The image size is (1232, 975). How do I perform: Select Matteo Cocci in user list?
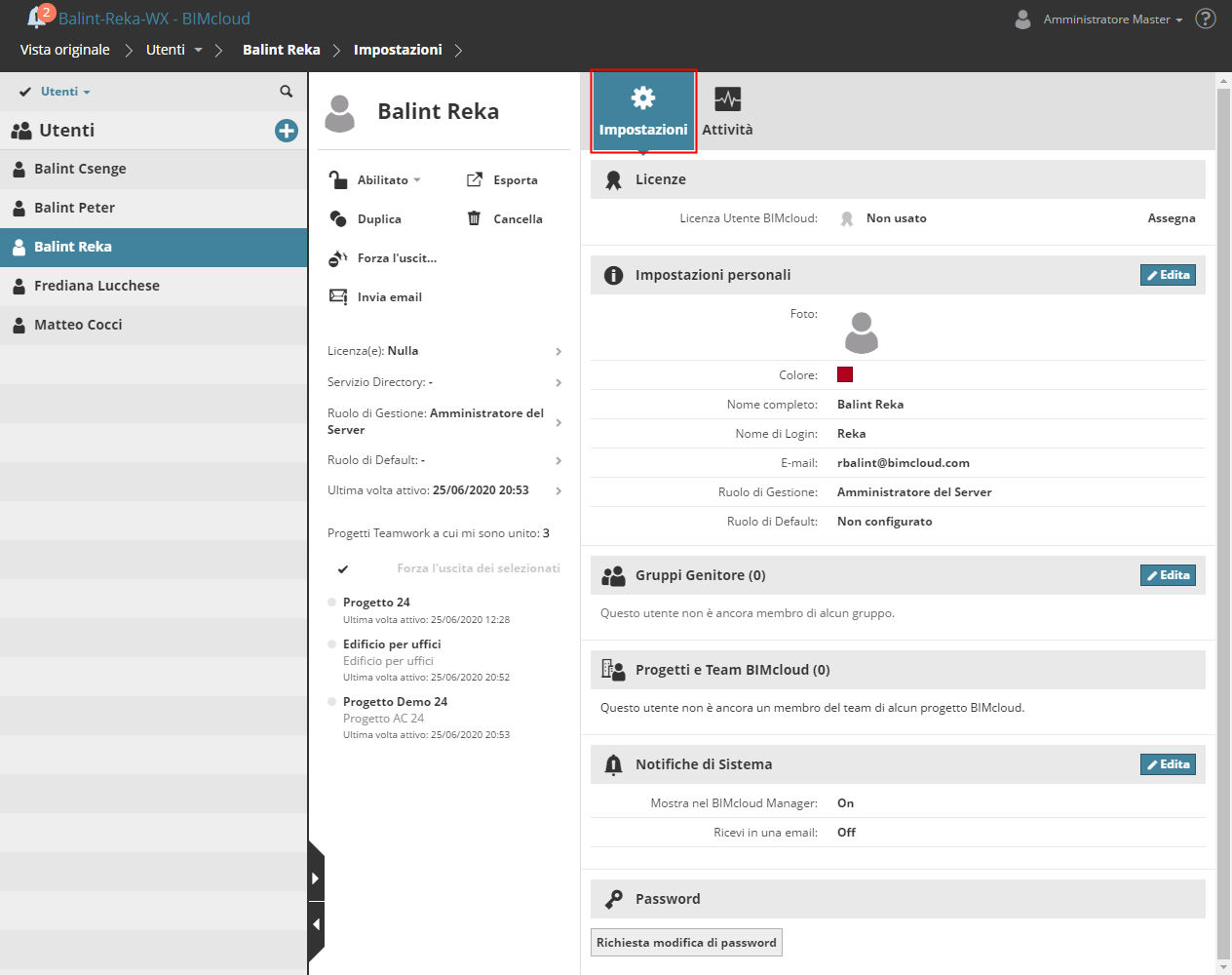click(154, 325)
